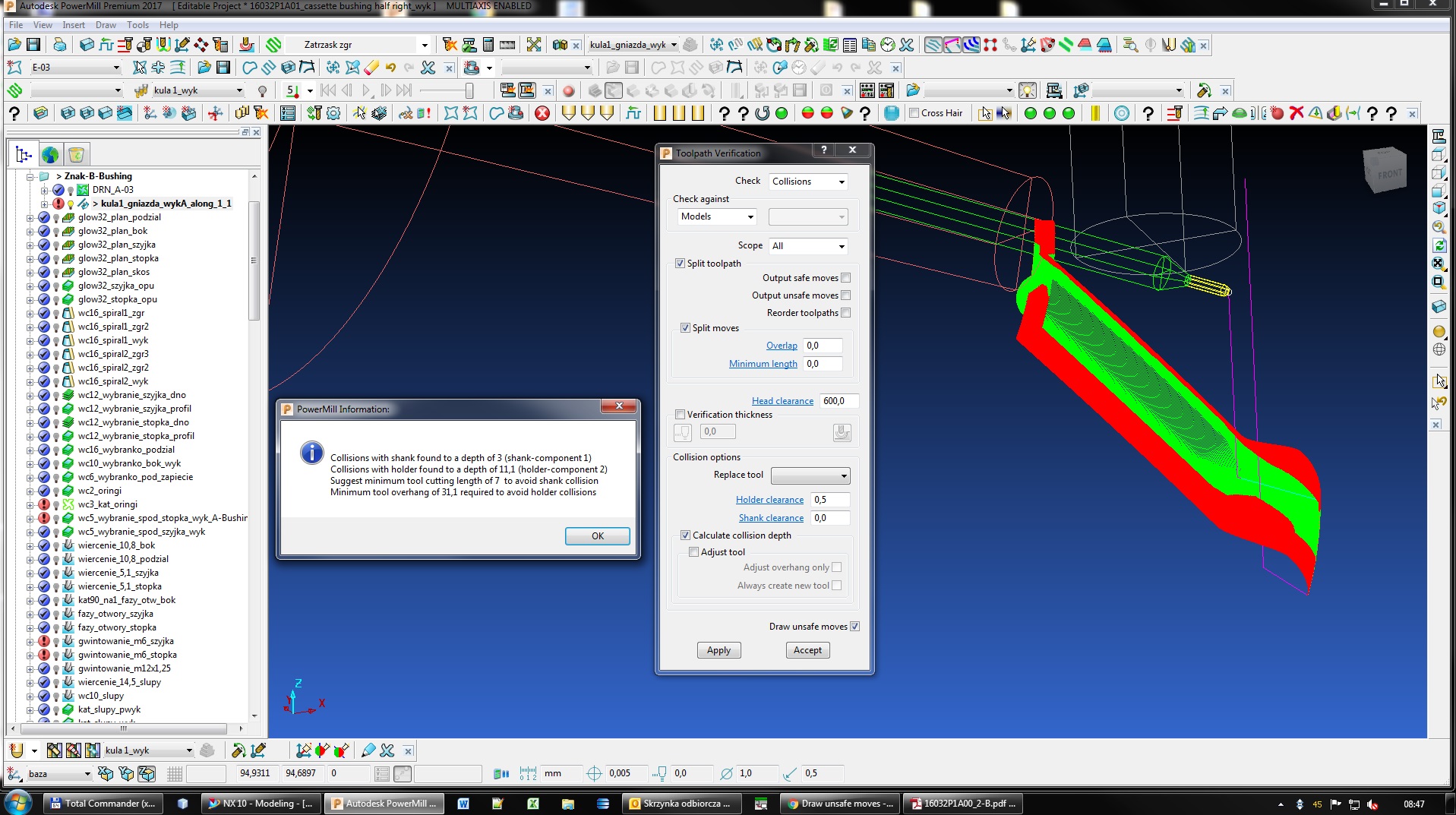Enable the Verification thickness checkbox

coord(681,415)
